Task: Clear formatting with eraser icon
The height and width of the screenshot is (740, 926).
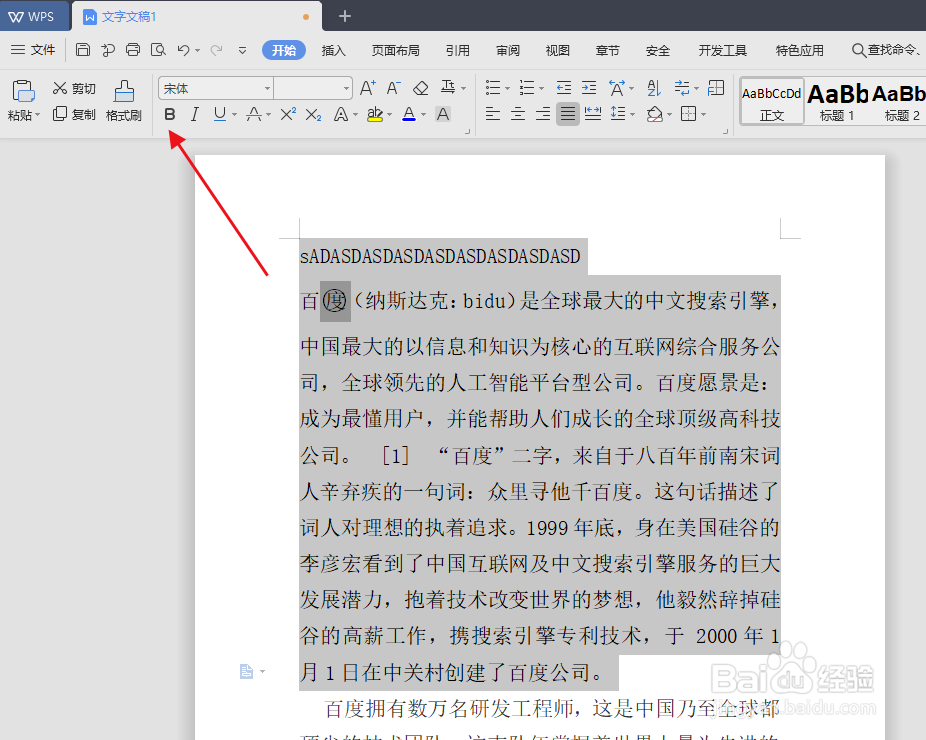Action: point(420,88)
